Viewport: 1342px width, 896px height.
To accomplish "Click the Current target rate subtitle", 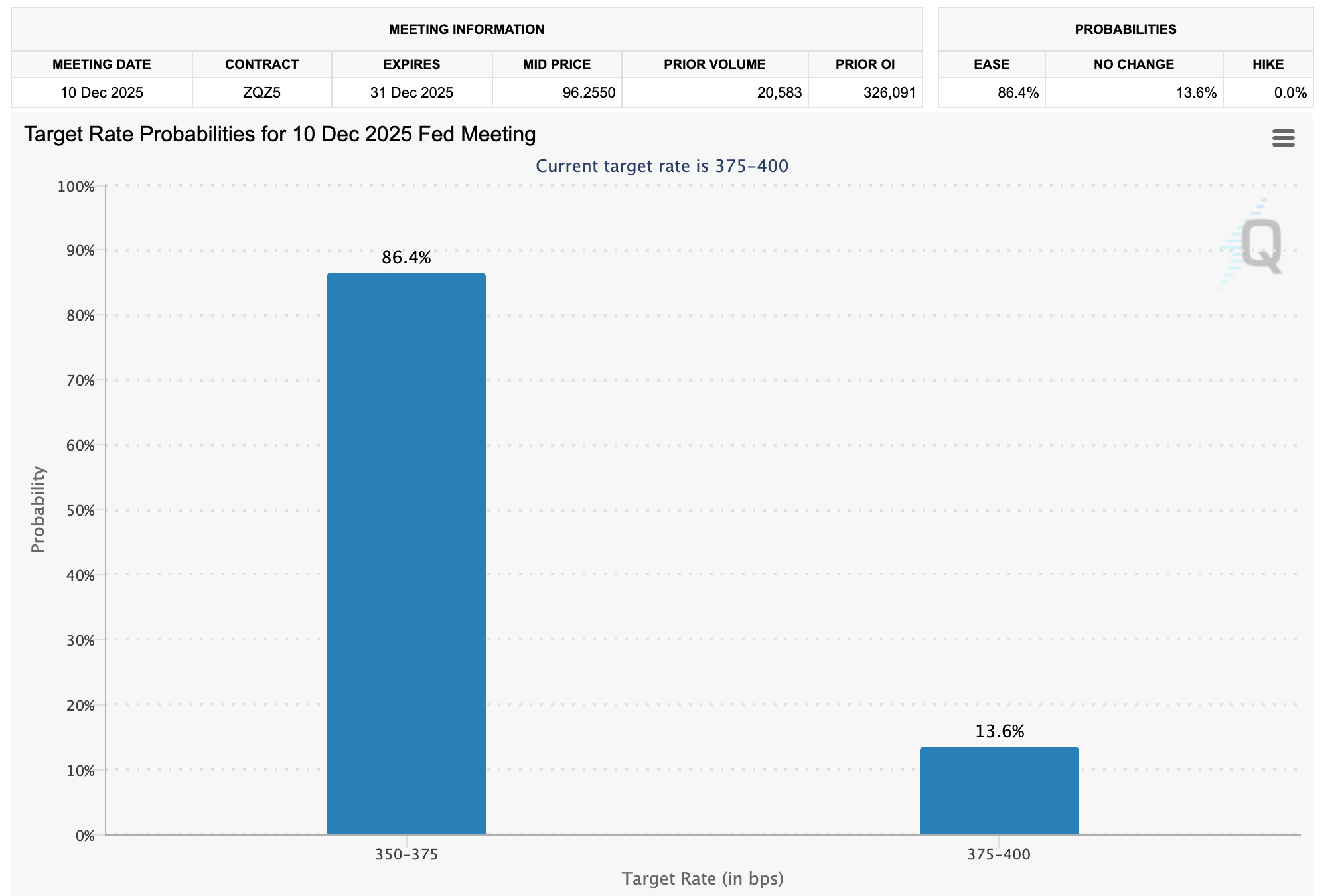I will click(x=662, y=166).
